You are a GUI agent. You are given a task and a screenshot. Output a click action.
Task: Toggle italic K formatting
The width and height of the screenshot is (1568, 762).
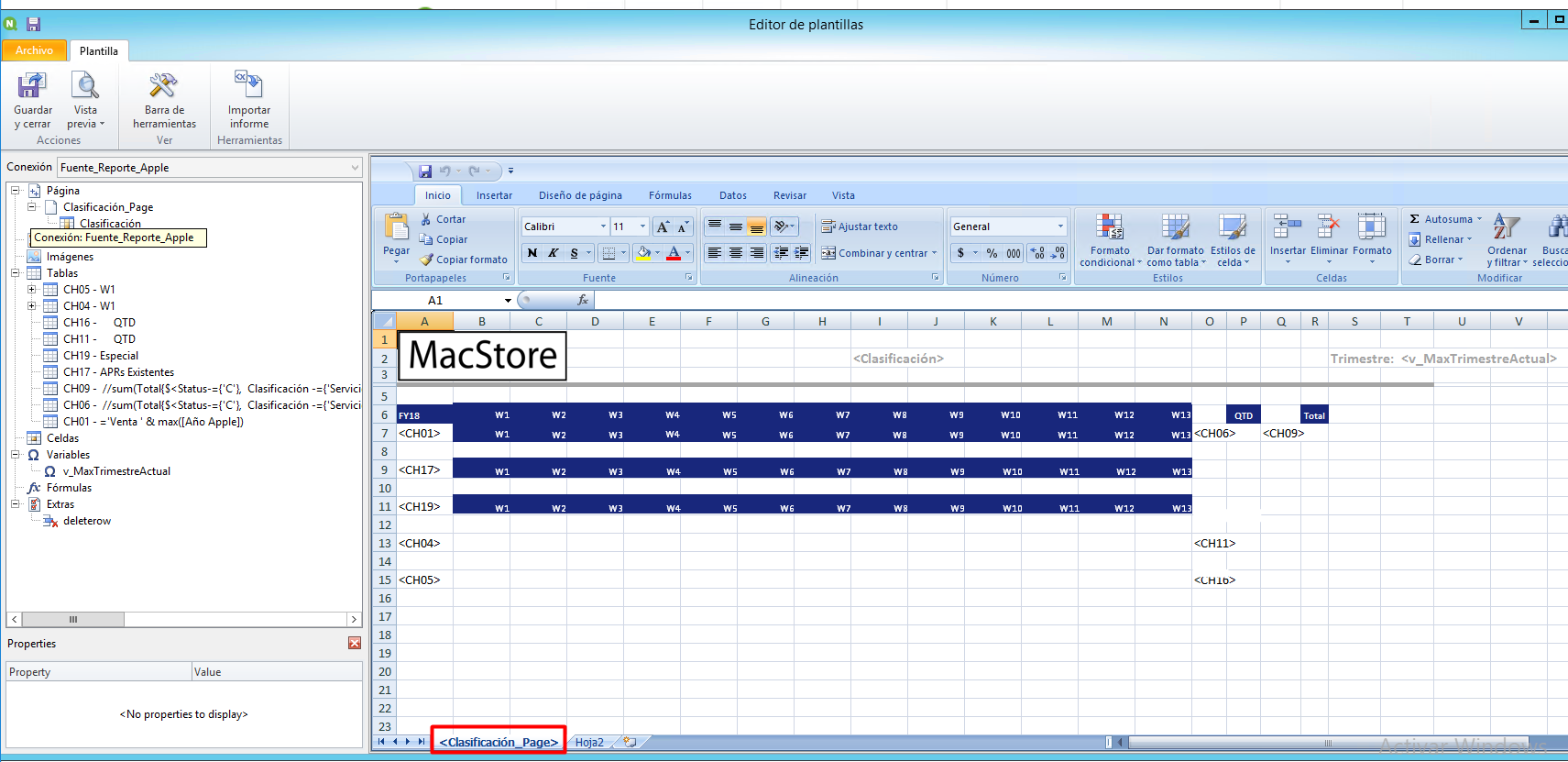click(x=554, y=253)
